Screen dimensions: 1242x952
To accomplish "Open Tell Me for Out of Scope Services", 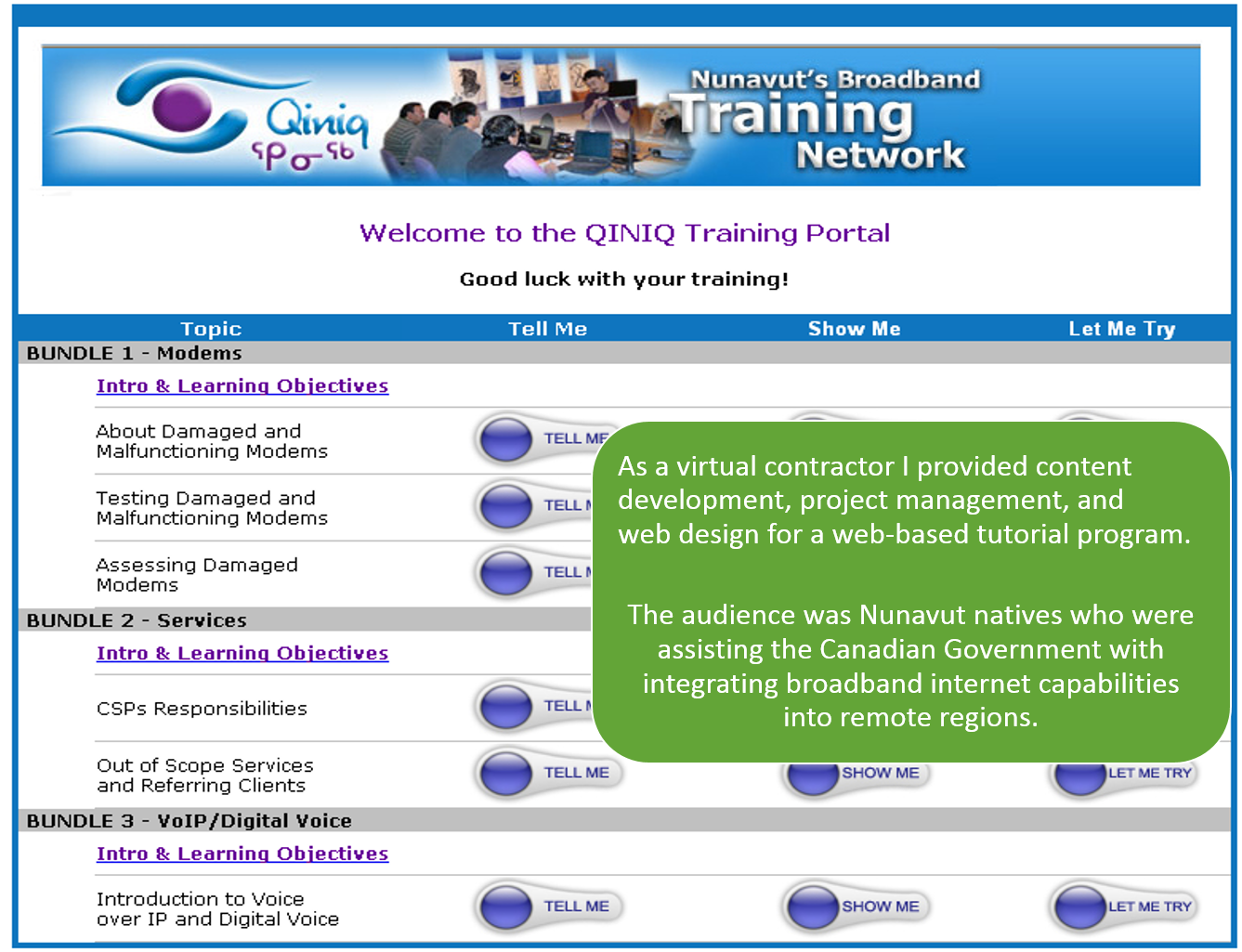I will [x=548, y=773].
